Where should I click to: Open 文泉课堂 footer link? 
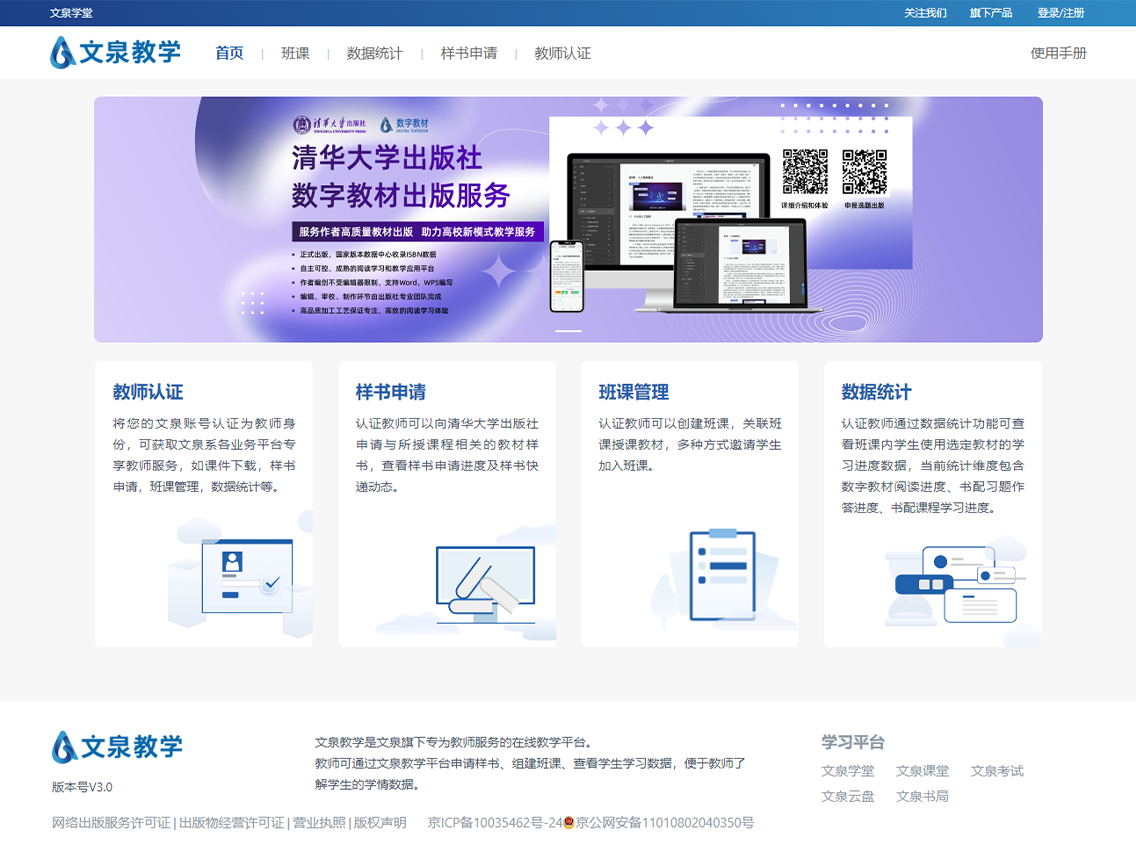(922, 771)
